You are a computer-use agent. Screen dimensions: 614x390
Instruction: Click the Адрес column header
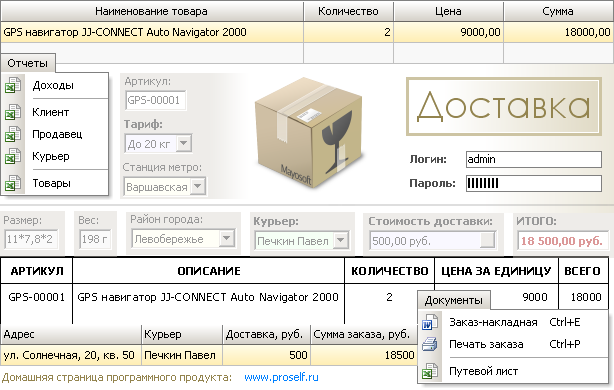[71, 334]
